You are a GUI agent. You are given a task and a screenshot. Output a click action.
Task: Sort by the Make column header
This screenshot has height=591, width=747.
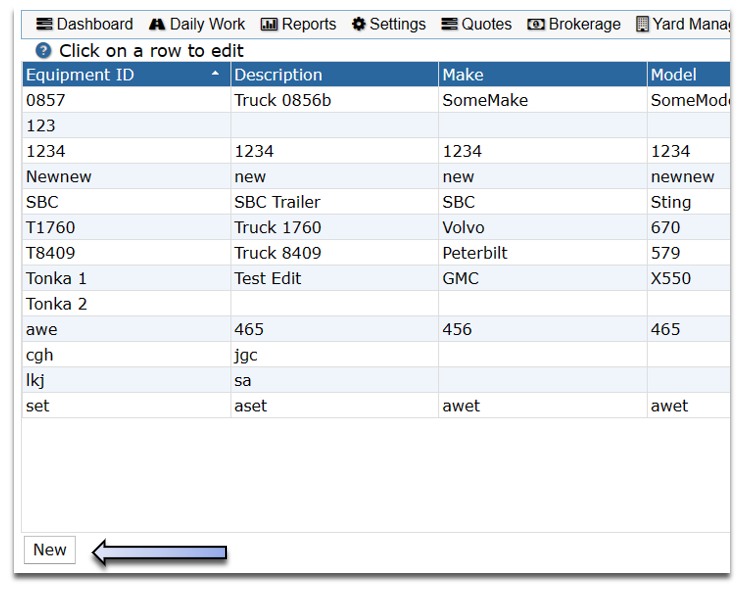(543, 74)
